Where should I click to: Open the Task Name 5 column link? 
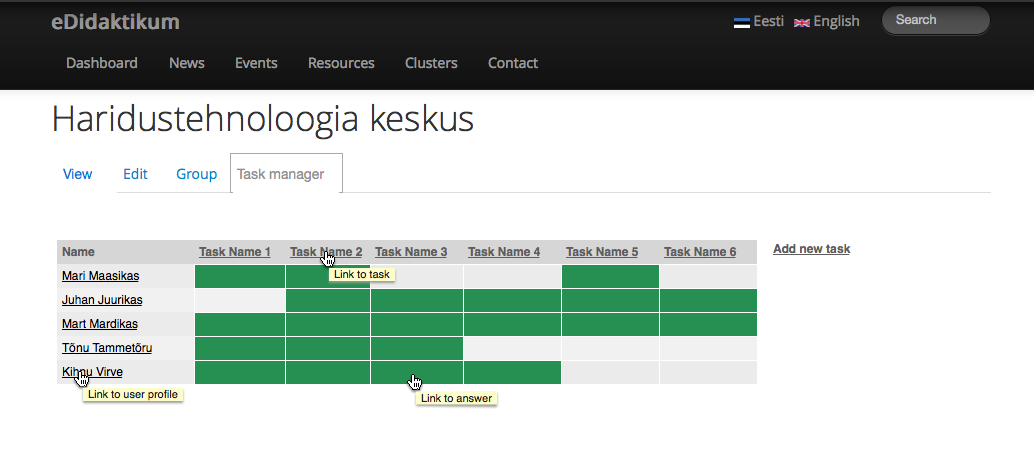point(602,252)
